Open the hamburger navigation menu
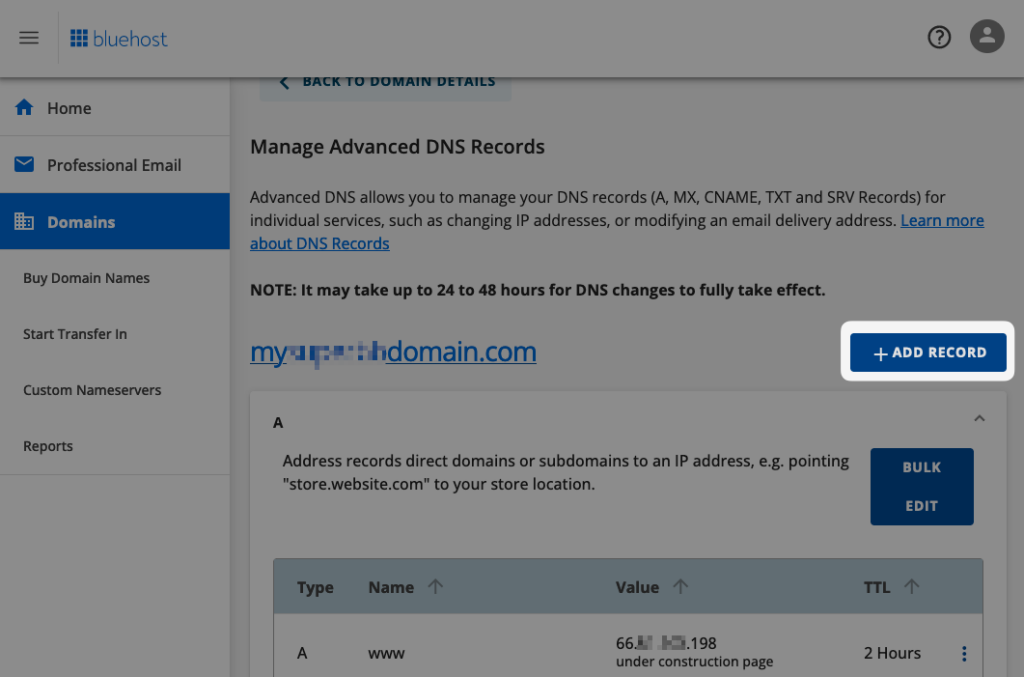1024x677 pixels. 28,37
